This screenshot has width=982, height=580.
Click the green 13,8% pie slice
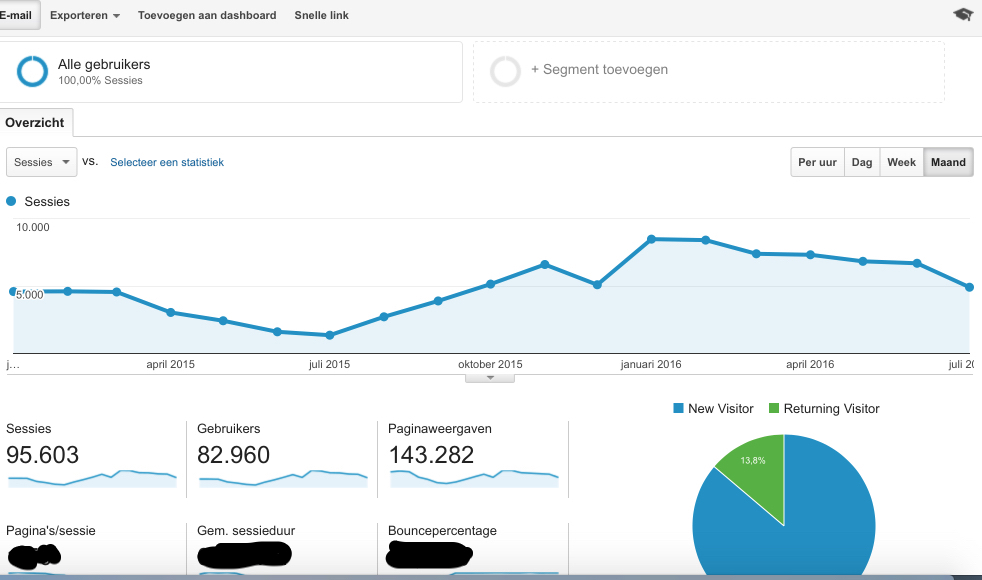757,470
